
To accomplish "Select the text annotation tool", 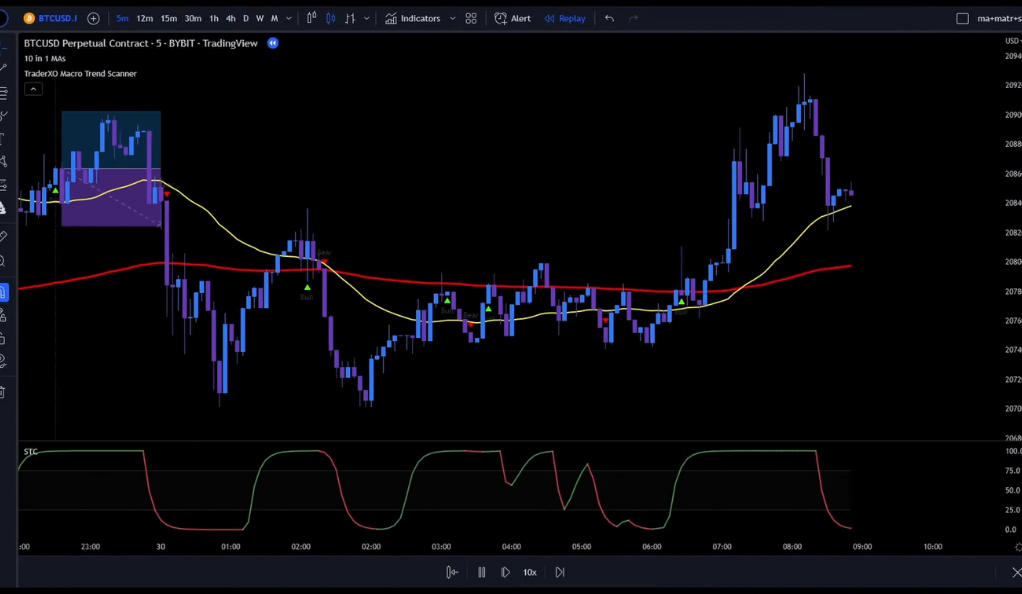I will [4, 138].
